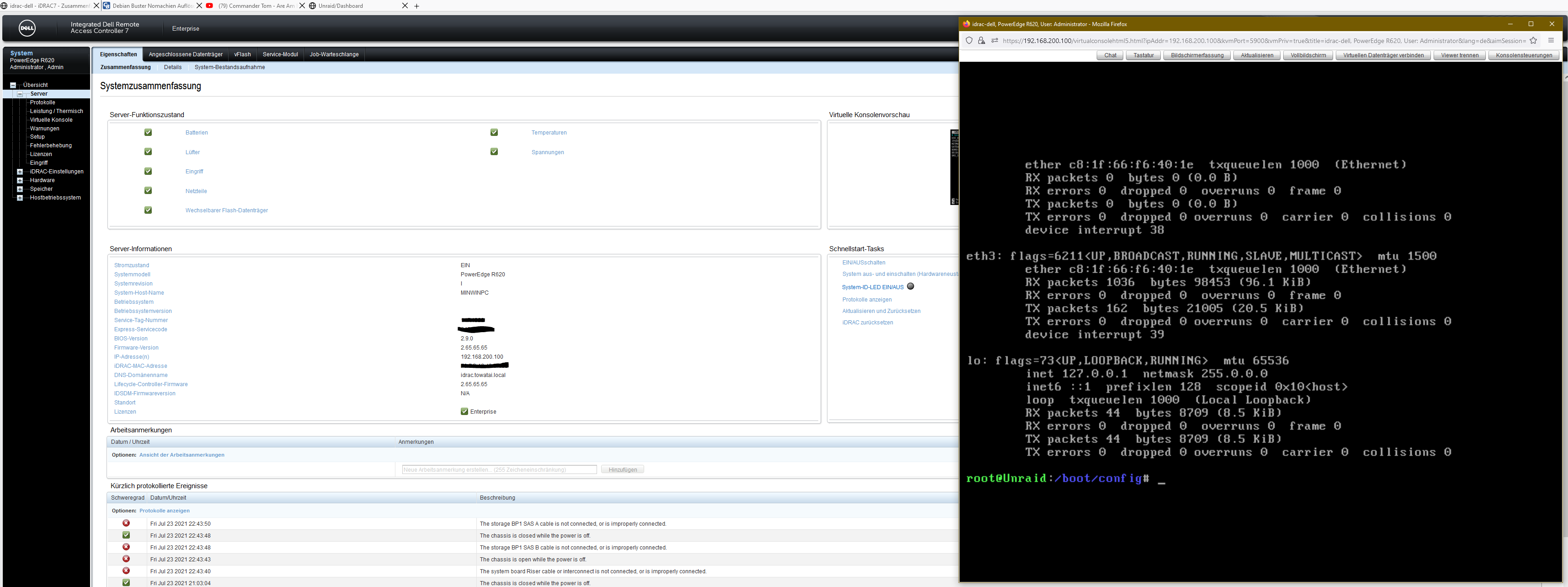The width and height of the screenshot is (1568, 587).
Task: Click the Batterien green health check icon
Action: click(148, 132)
